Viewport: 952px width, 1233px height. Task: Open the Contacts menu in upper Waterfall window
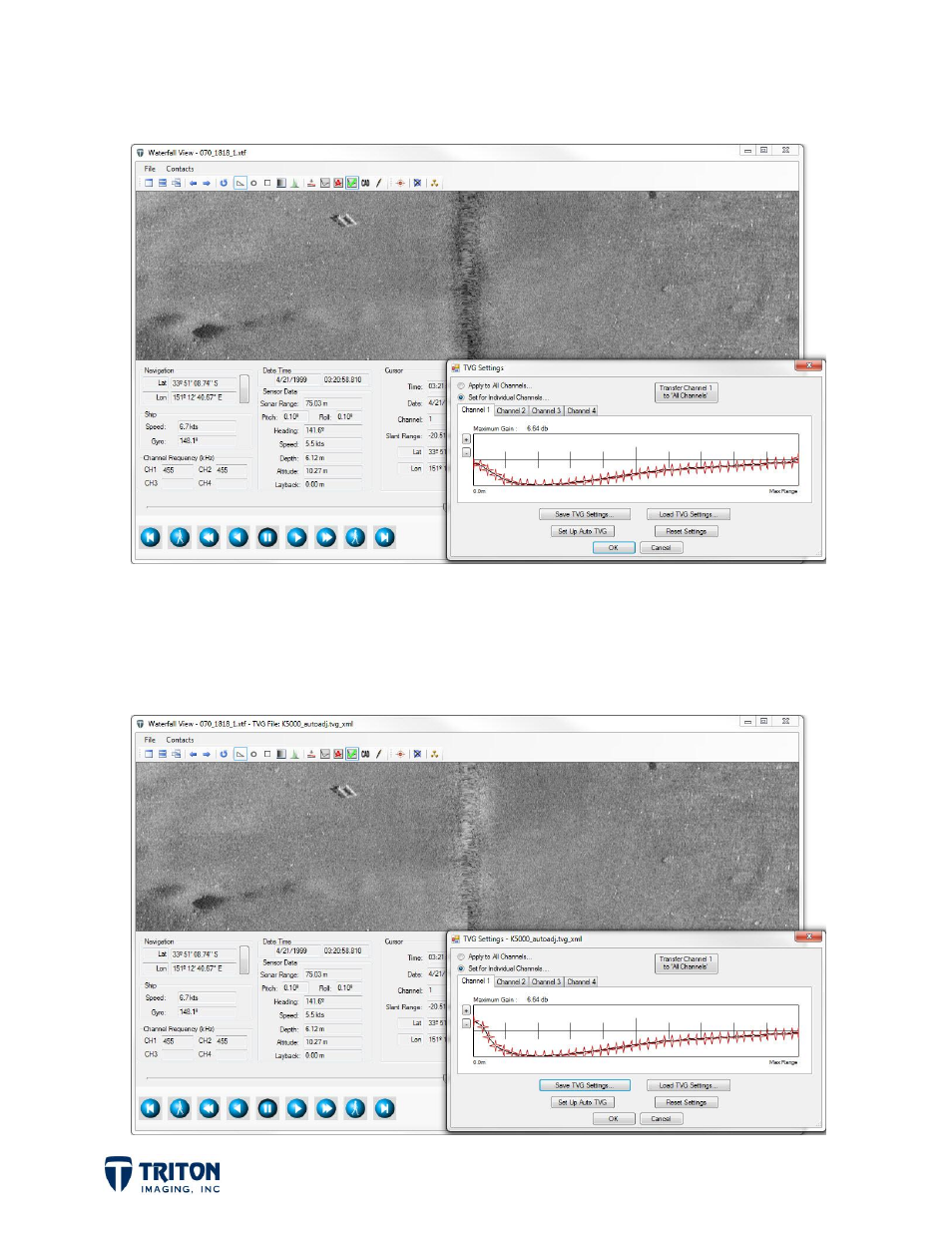coord(180,169)
